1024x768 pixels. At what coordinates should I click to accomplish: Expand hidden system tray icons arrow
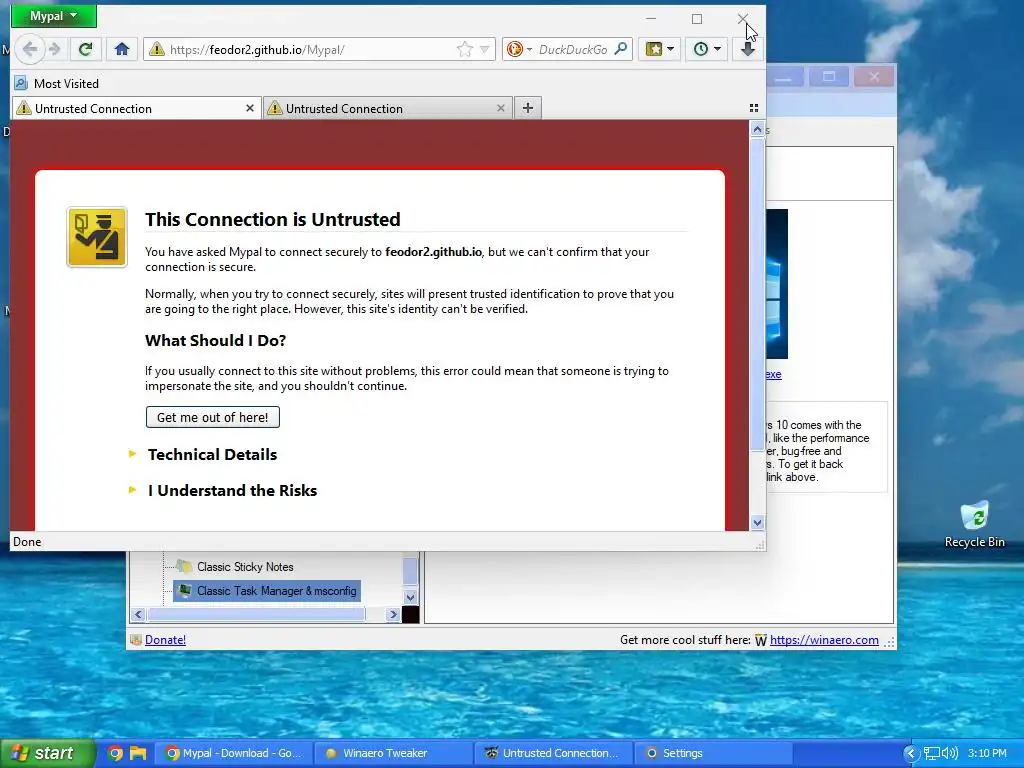911,754
